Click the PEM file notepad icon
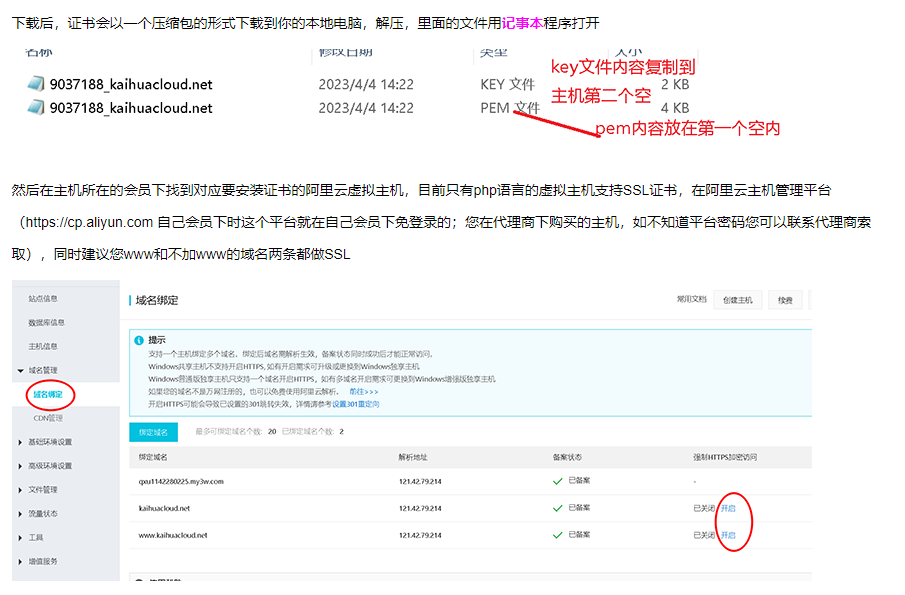This screenshot has height=595, width=905. click(x=37, y=109)
